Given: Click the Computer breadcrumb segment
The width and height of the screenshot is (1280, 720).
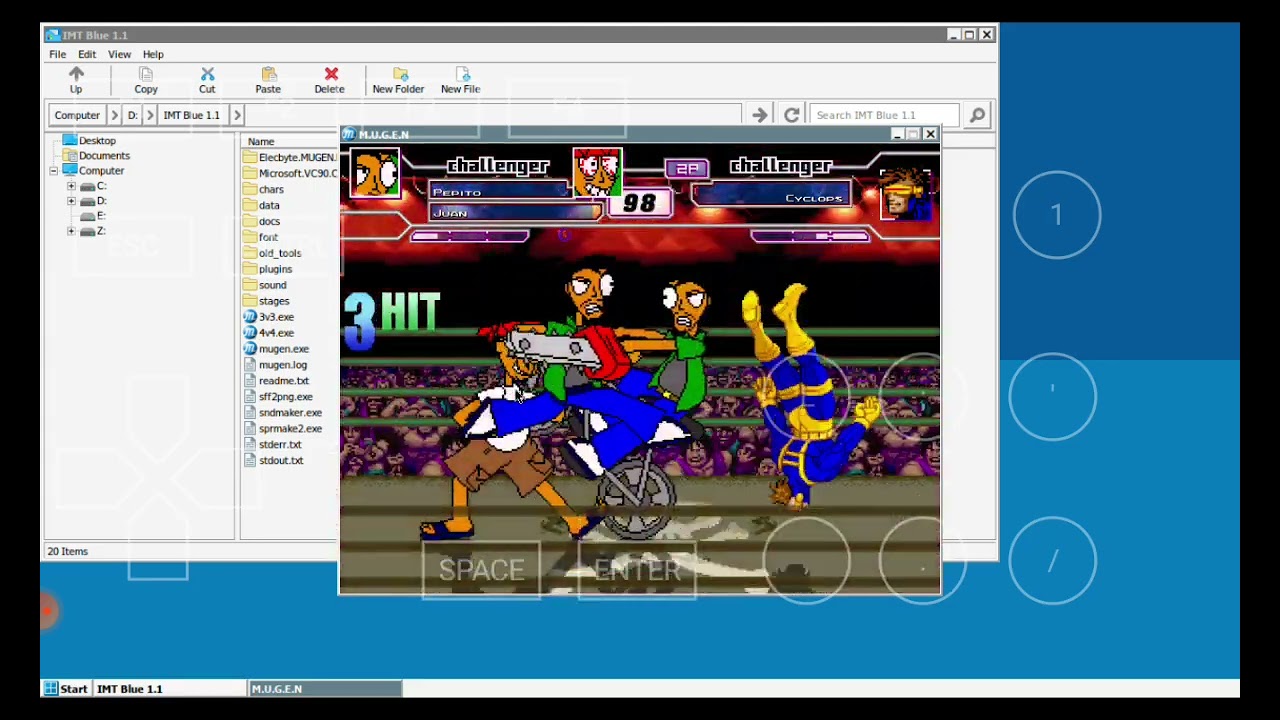Looking at the screenshot, I should click(x=77, y=115).
